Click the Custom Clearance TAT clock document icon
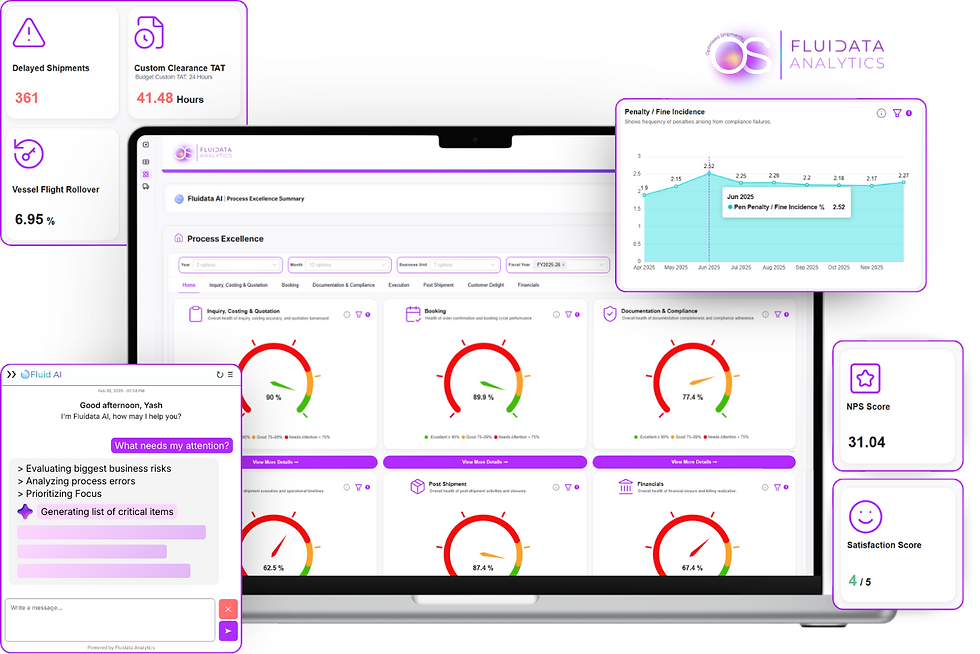Image resolution: width=980 pixels, height=654 pixels. (149, 33)
